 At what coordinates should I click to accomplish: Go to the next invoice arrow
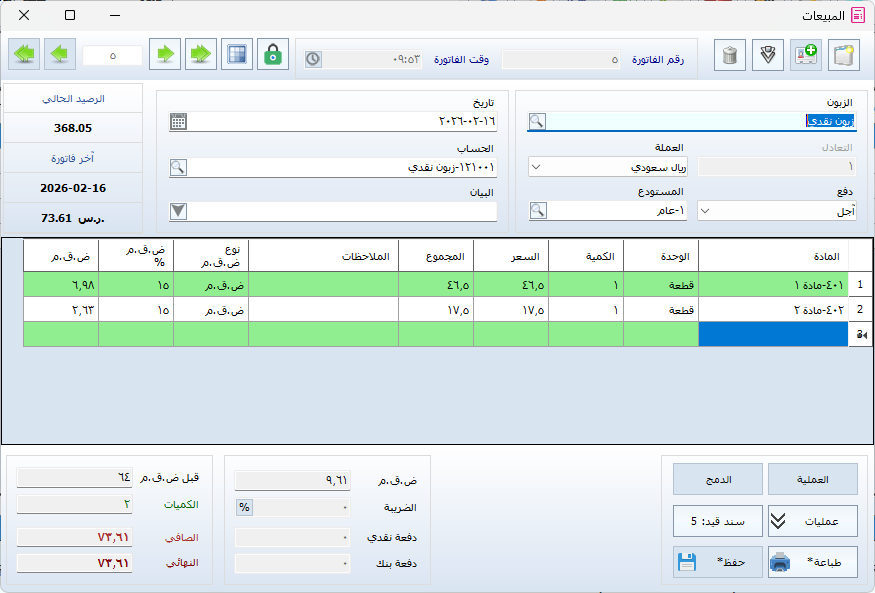(165, 55)
